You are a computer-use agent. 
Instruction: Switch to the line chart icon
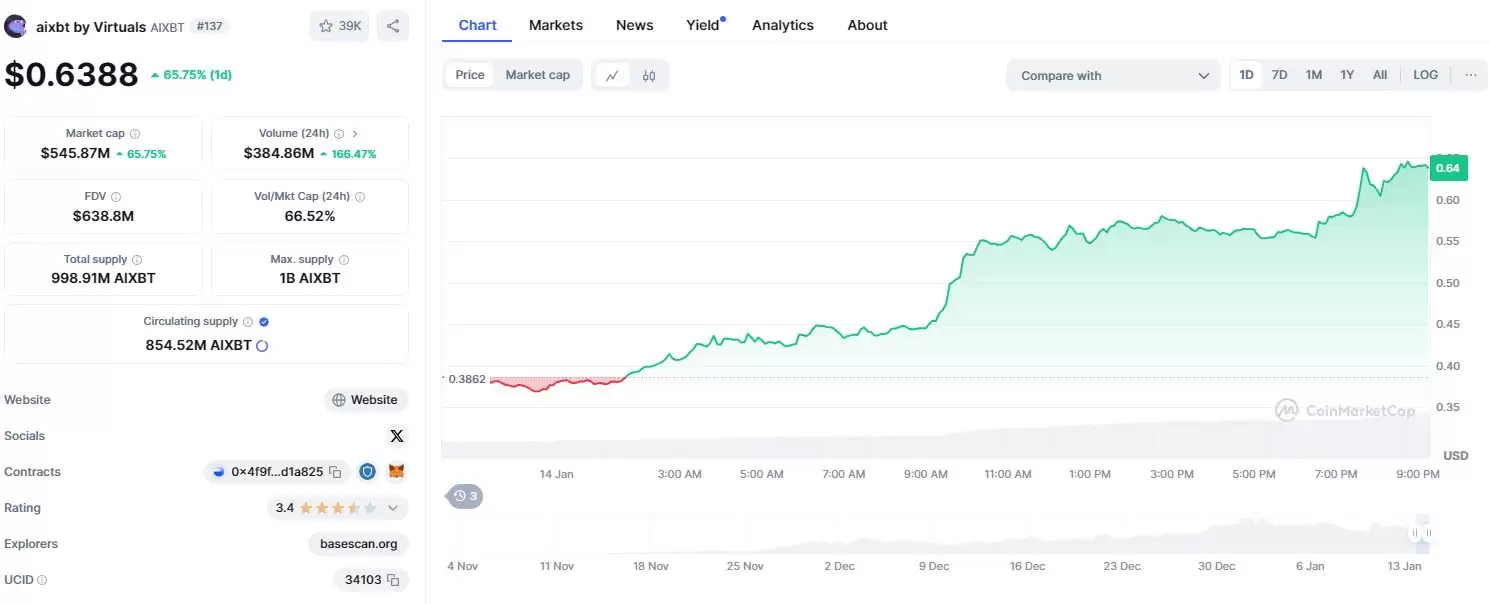(x=612, y=75)
